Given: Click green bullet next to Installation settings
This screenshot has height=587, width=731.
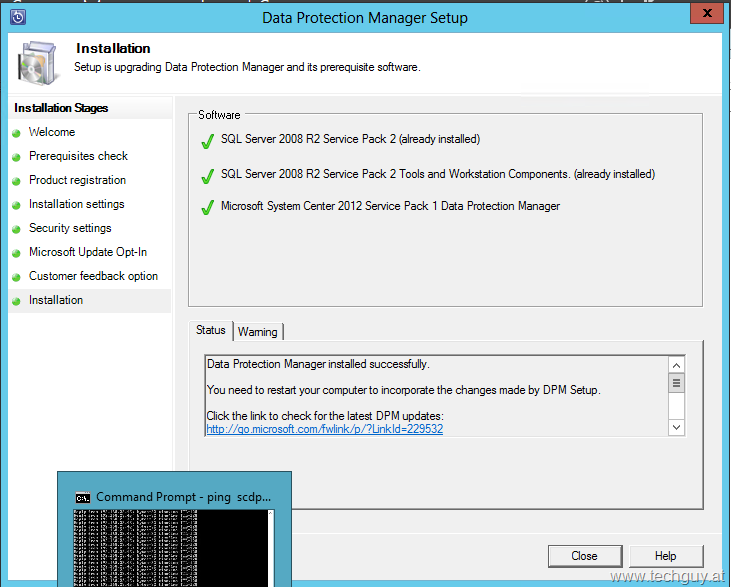Looking at the screenshot, I should click(16, 205).
